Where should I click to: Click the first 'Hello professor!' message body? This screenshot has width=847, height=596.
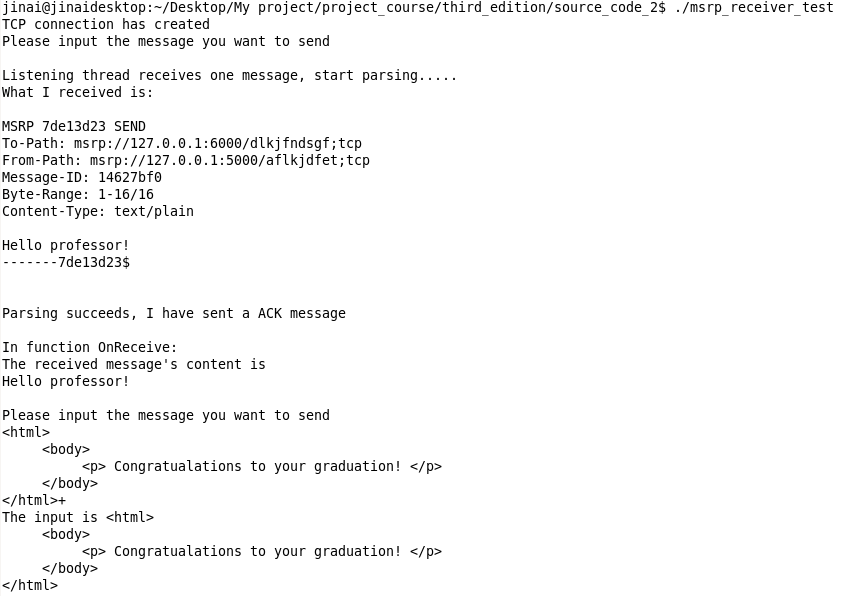click(x=66, y=246)
